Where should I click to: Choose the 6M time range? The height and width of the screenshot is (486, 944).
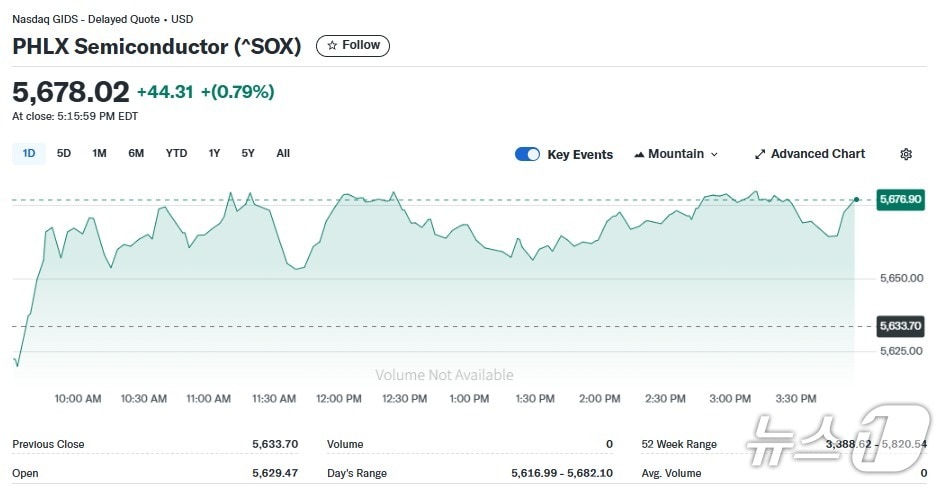[x=136, y=153]
